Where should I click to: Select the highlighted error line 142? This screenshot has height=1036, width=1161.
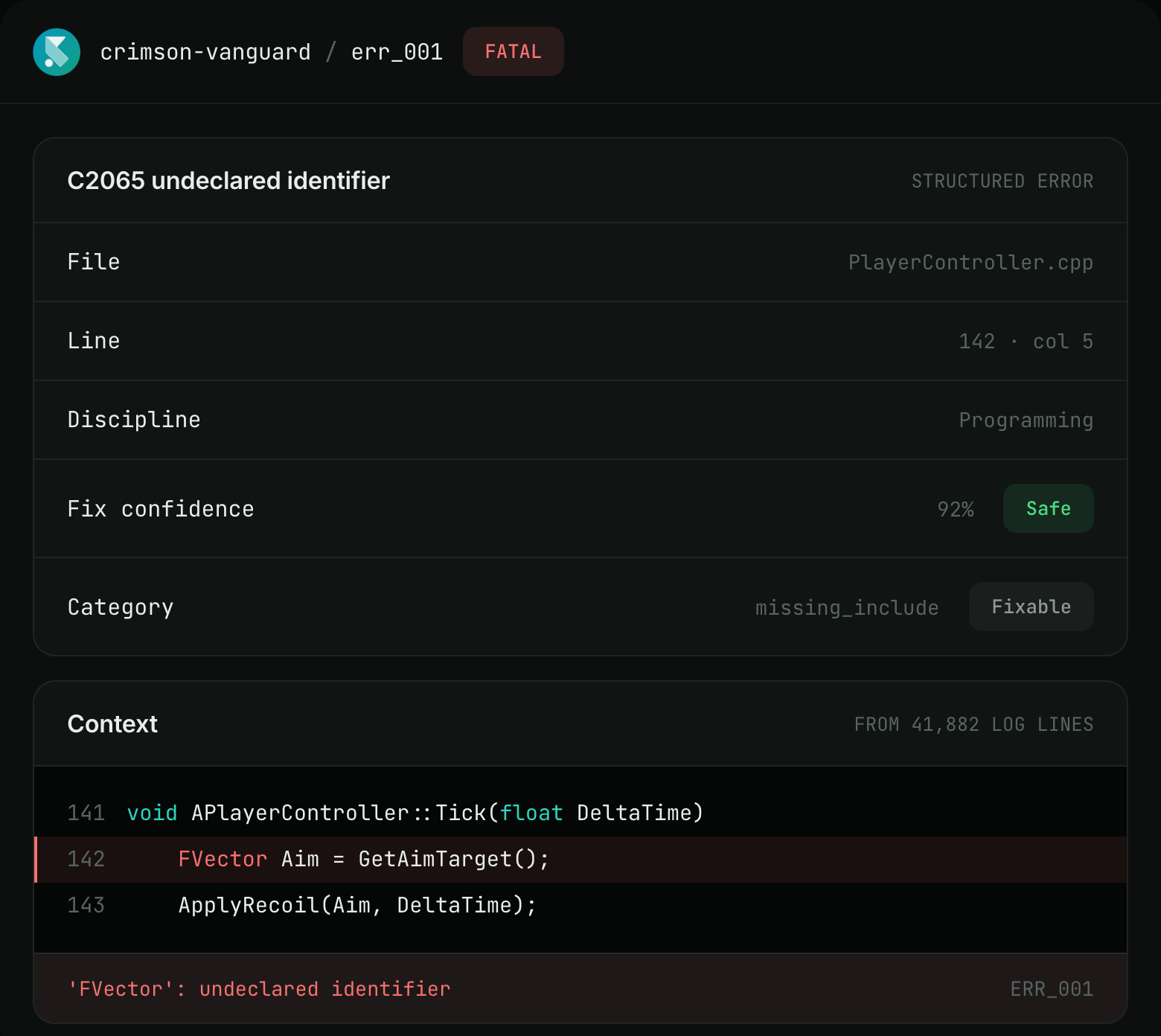point(580,859)
